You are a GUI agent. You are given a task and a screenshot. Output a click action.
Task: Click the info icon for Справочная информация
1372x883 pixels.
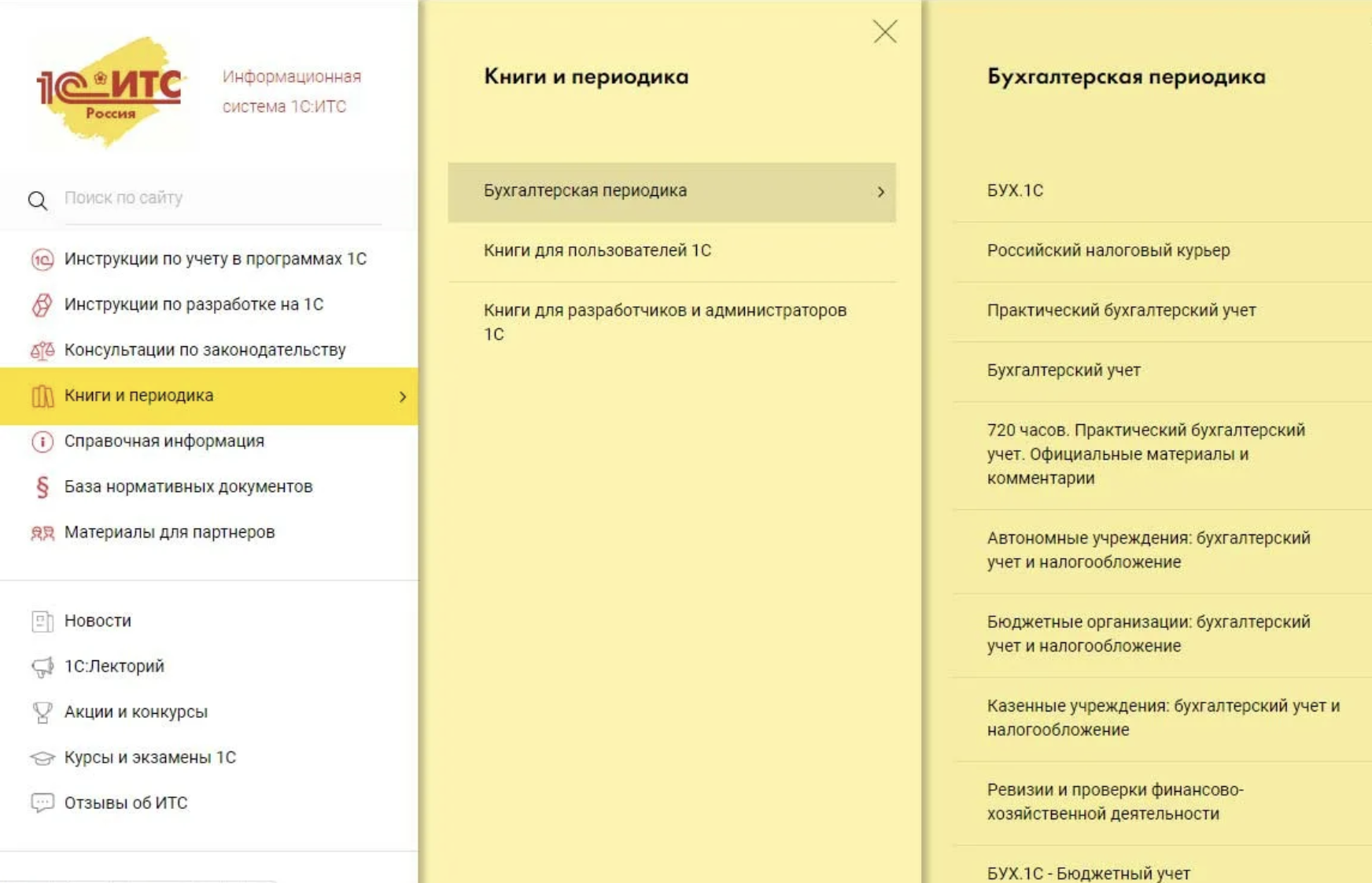(x=42, y=441)
